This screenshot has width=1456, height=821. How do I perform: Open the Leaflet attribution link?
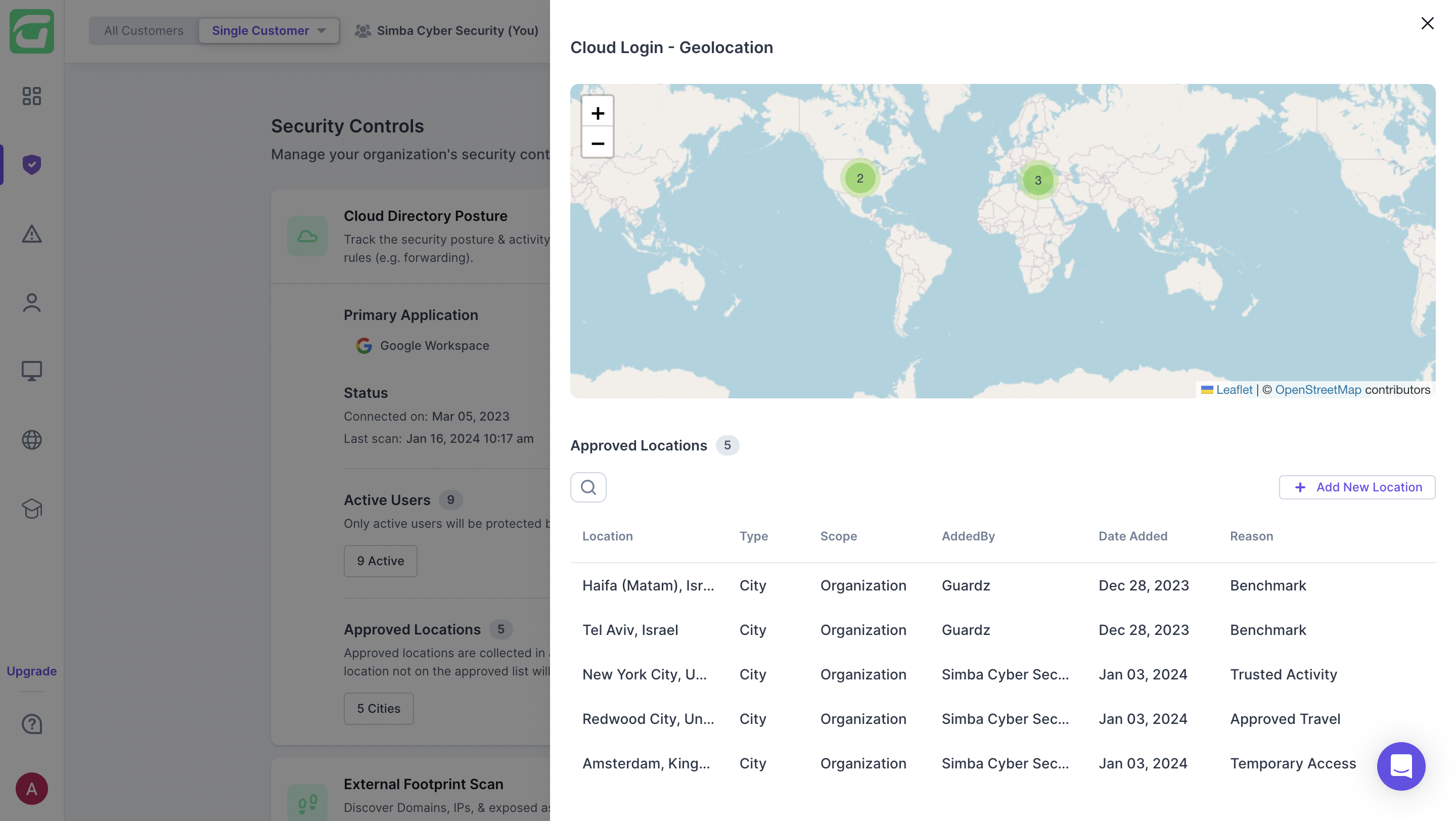point(1234,390)
